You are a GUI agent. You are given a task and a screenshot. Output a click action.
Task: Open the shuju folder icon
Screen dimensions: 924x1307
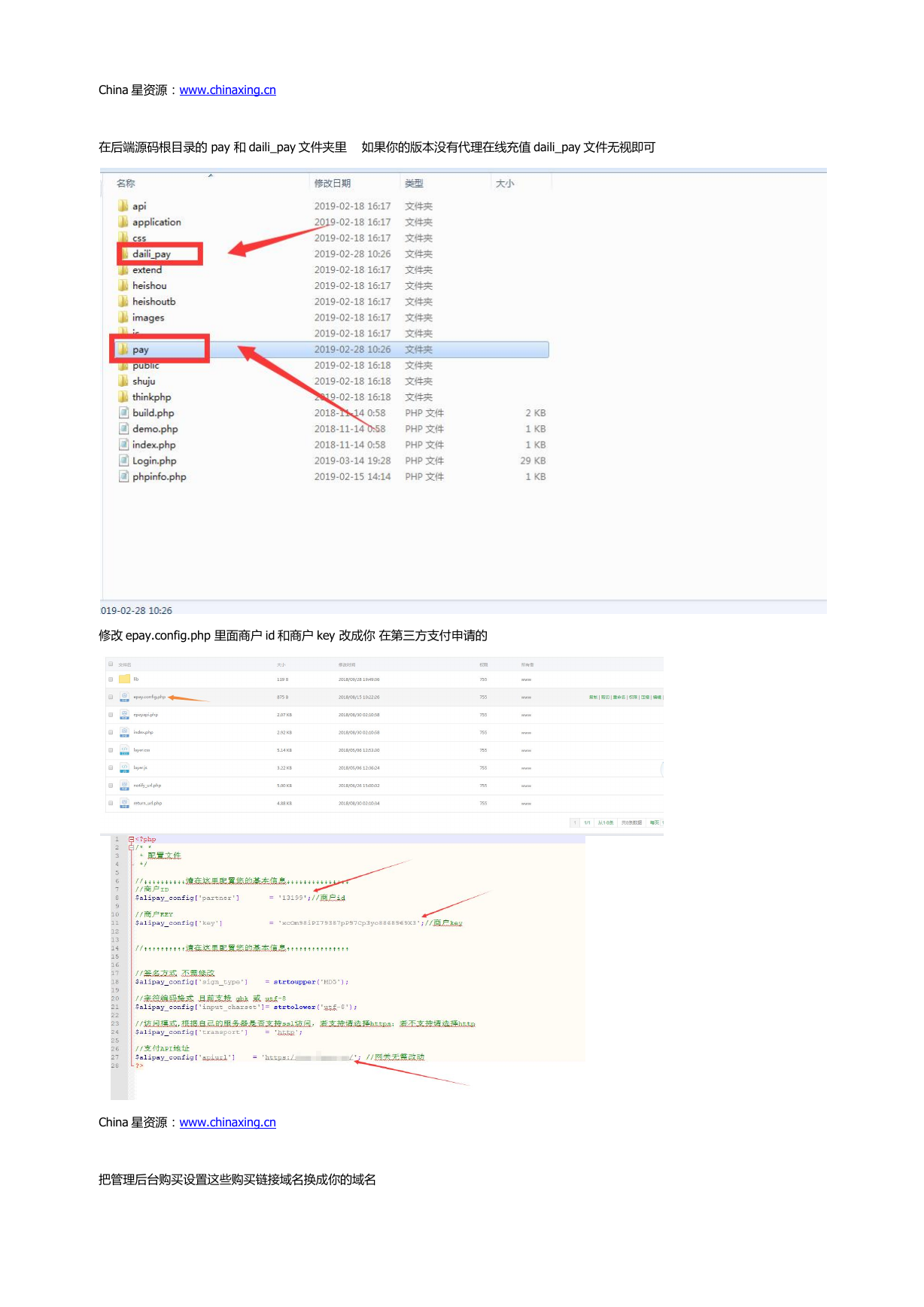123,381
